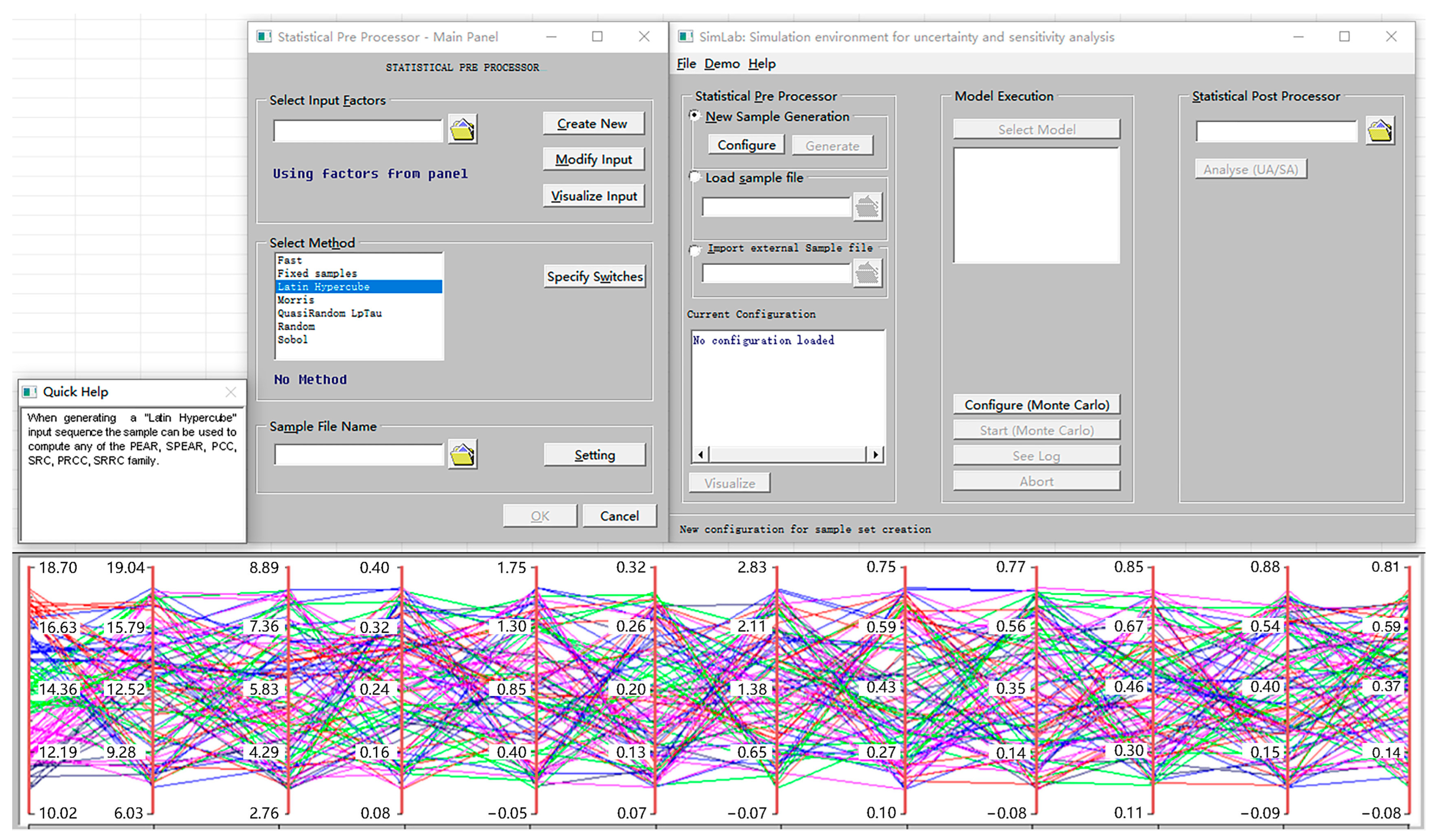Image resolution: width=1433 pixels, height=840 pixels.
Task: Click Configure (Monte Carlo) button
Action: coord(1036,405)
